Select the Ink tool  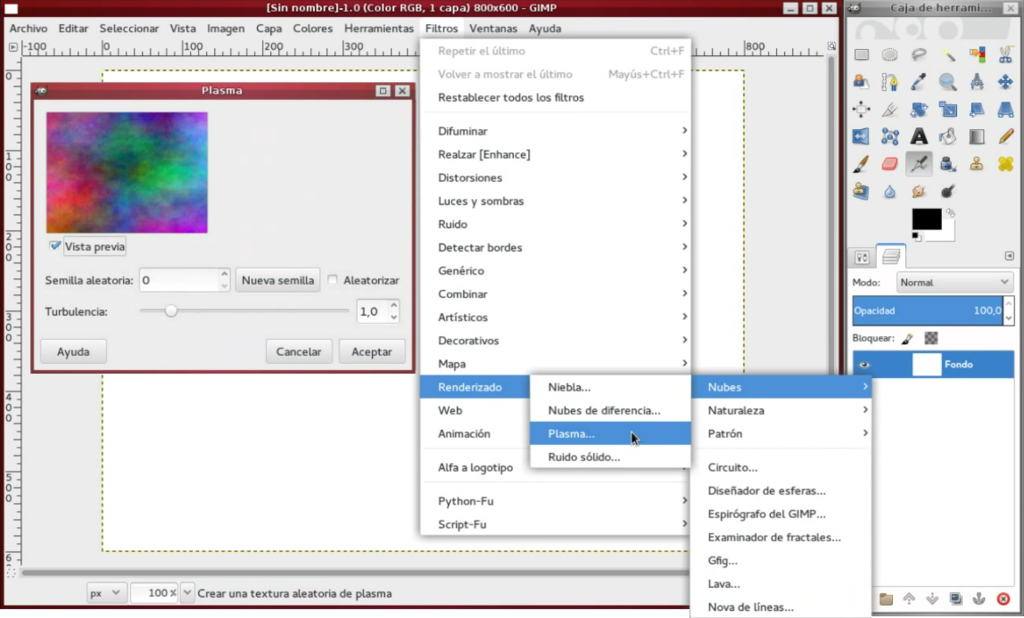point(948,163)
